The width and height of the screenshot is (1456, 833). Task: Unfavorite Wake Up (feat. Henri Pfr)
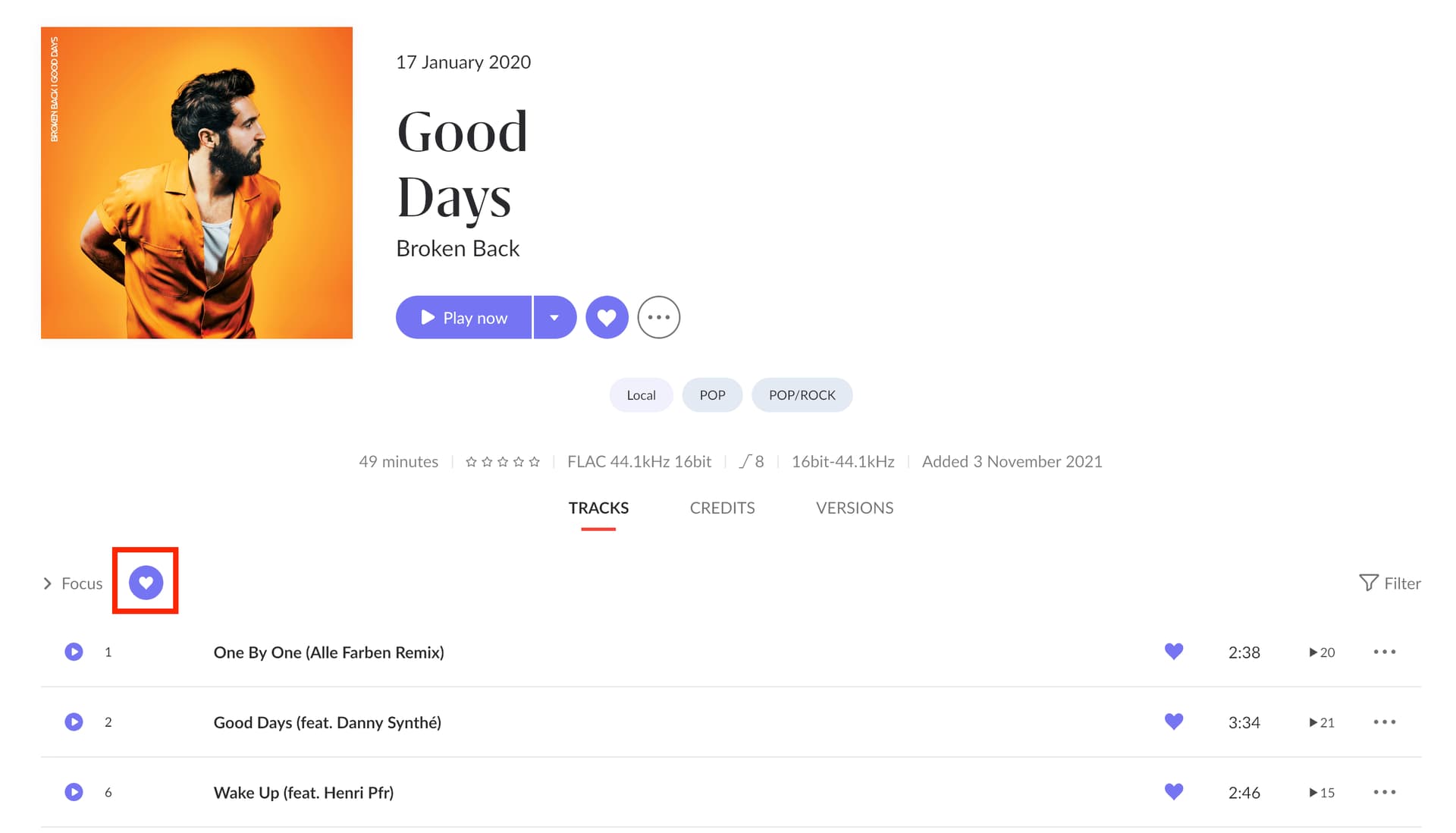point(1174,792)
